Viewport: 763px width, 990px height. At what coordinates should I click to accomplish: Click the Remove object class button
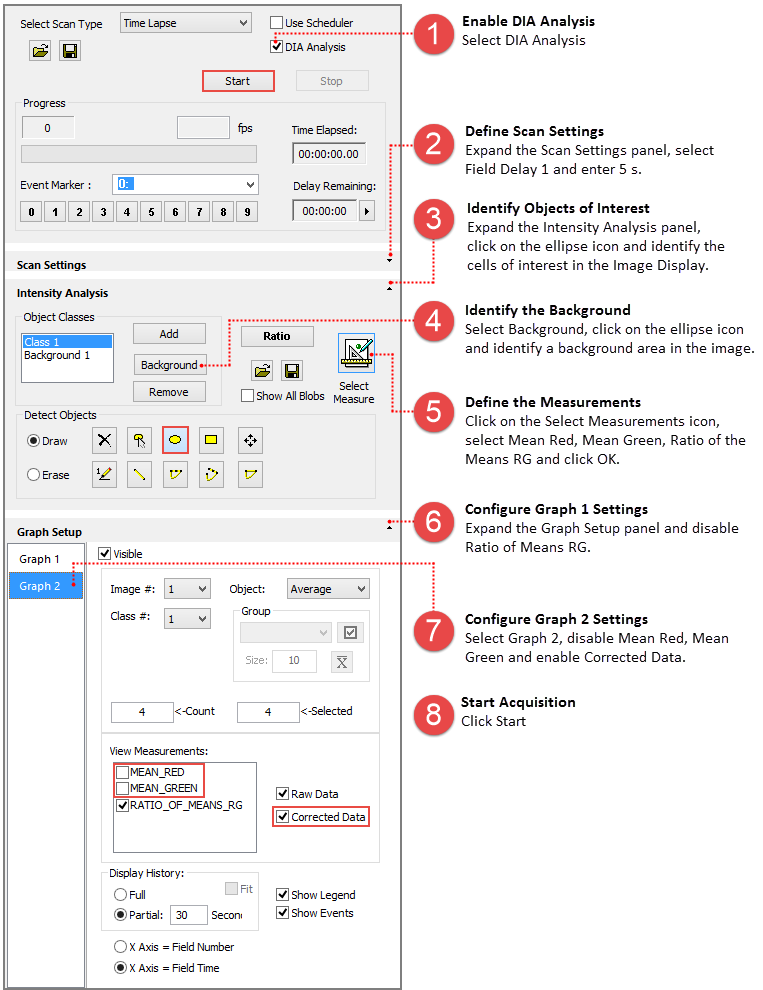pyautogui.click(x=169, y=392)
